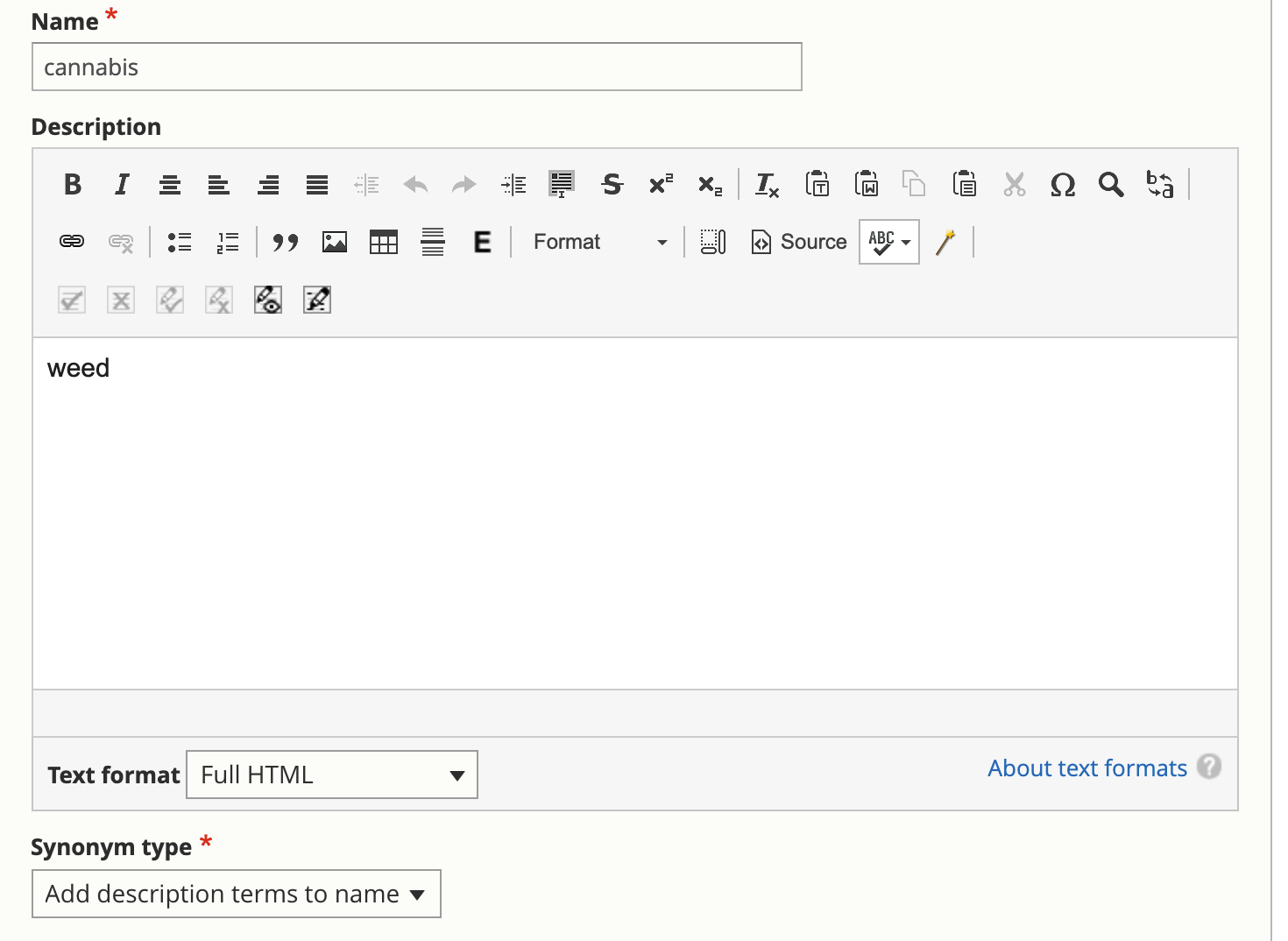Apply subscript formatting
1288x941 pixels.
(710, 185)
